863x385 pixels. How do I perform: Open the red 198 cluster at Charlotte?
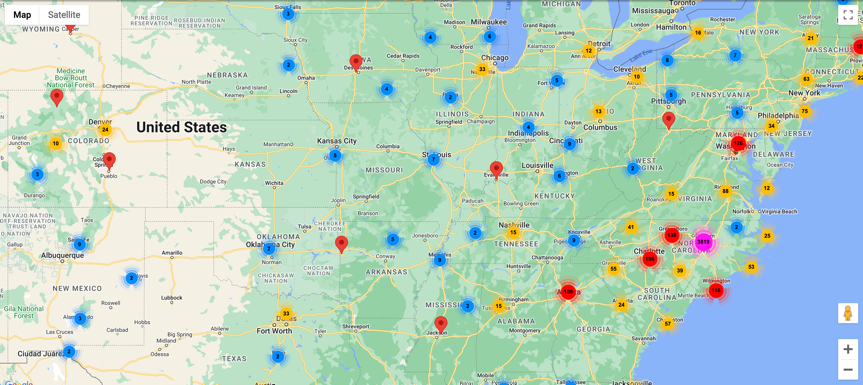tap(650, 259)
